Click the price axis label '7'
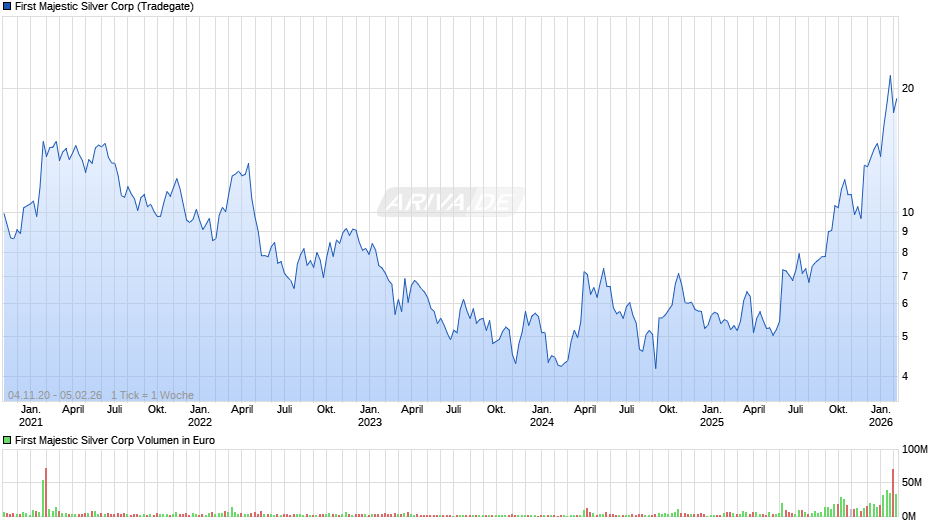Image resolution: width=940 pixels, height=526 pixels. click(905, 276)
